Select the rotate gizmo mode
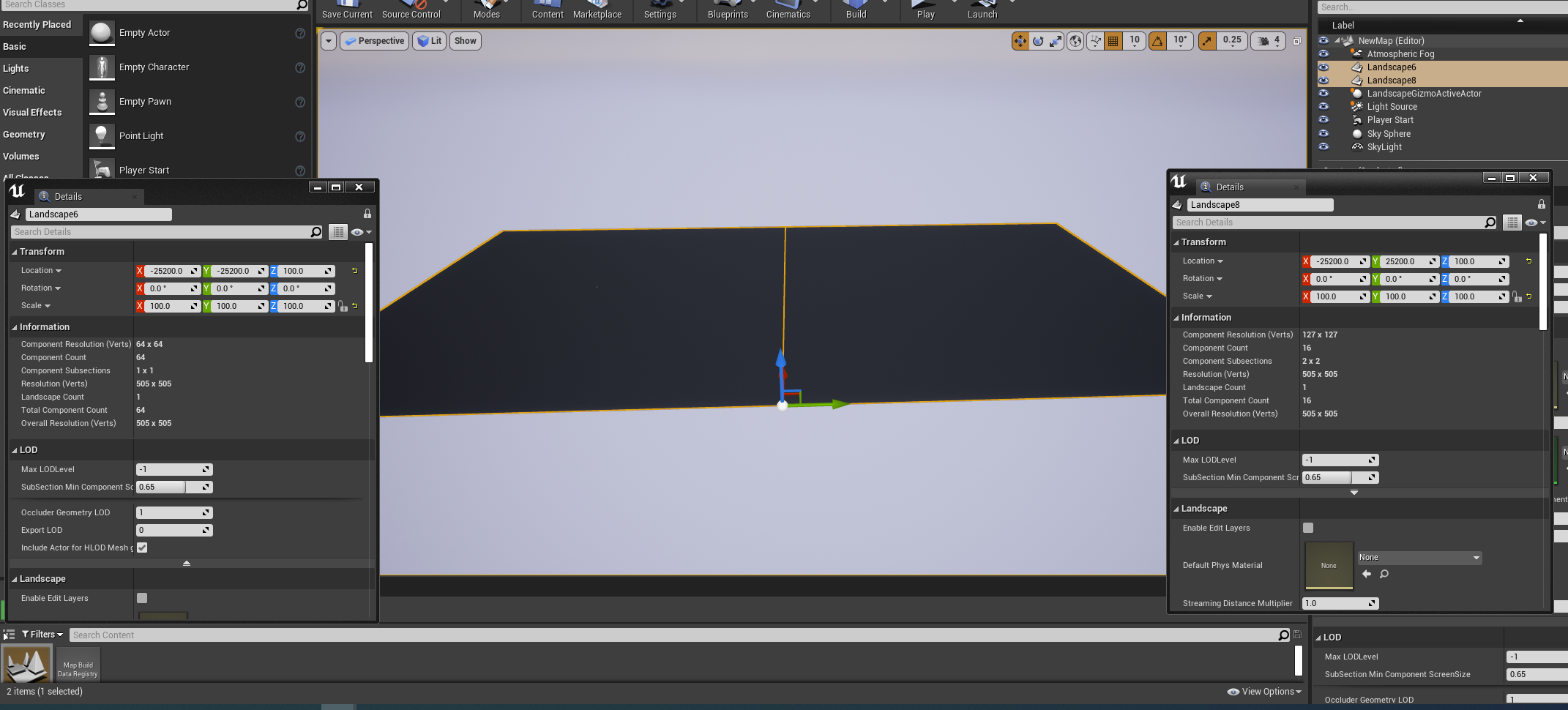Image resolution: width=1568 pixels, height=710 pixels. click(x=1038, y=41)
